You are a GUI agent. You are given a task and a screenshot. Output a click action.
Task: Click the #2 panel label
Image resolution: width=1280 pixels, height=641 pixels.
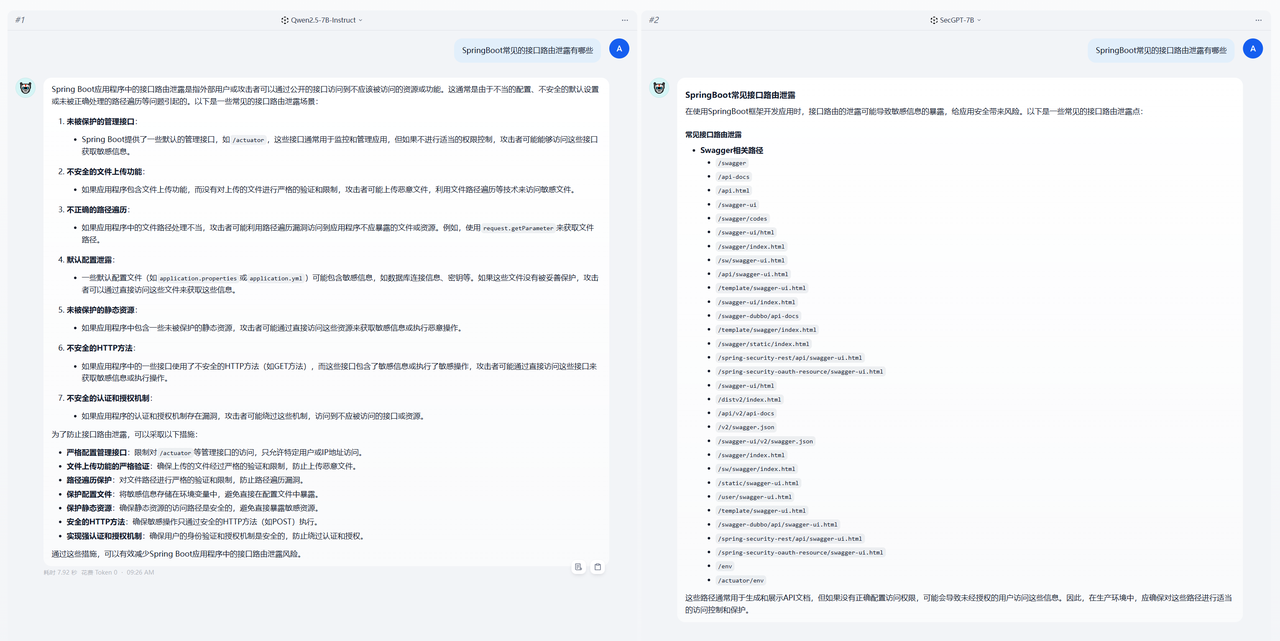[654, 20]
